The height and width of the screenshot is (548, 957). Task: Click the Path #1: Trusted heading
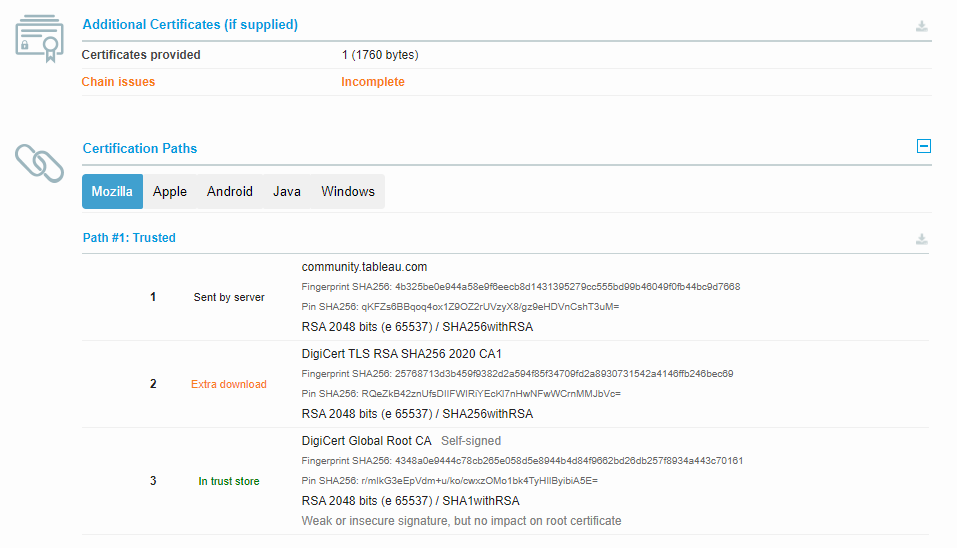129,237
